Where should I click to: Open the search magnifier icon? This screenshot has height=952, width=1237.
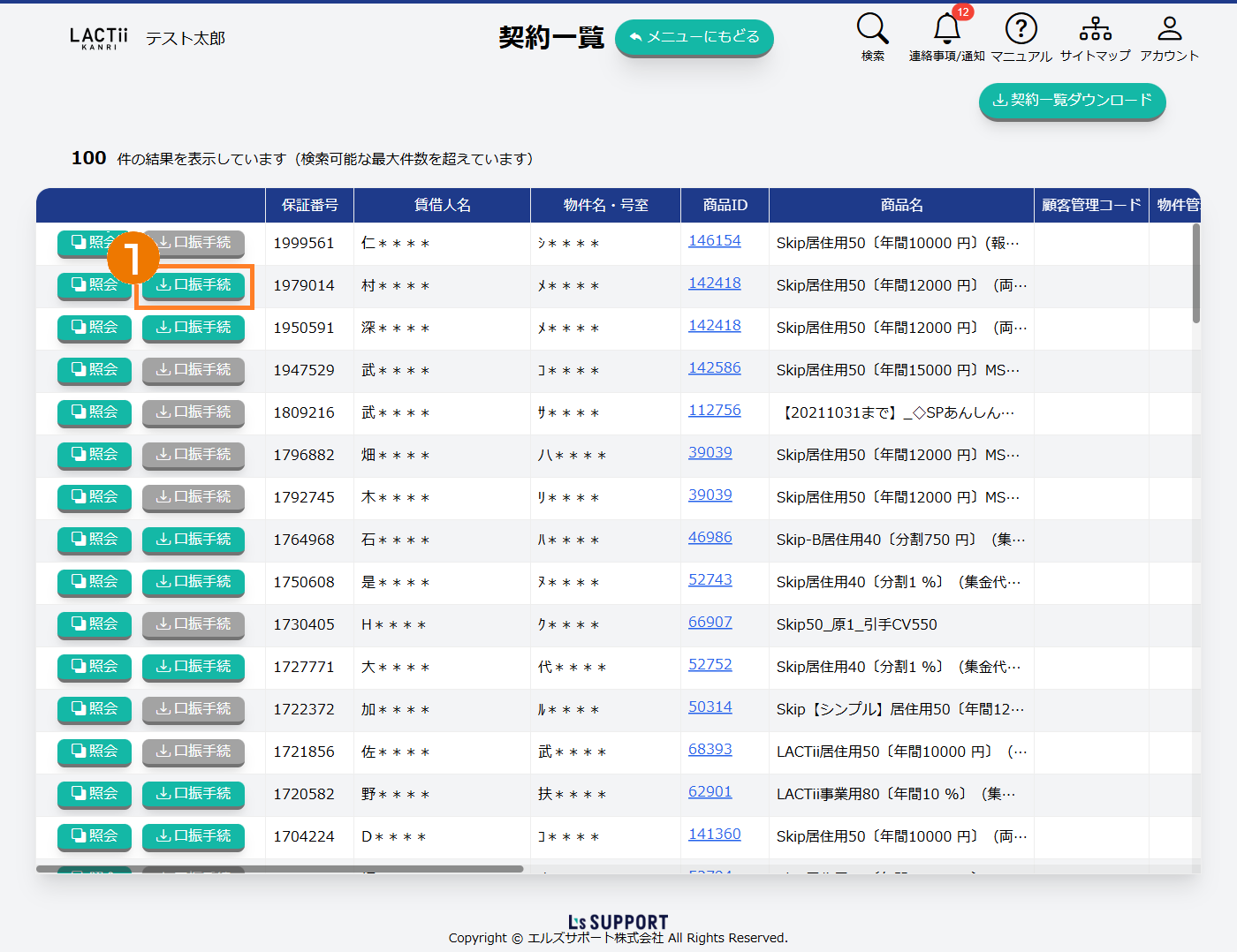click(x=872, y=29)
